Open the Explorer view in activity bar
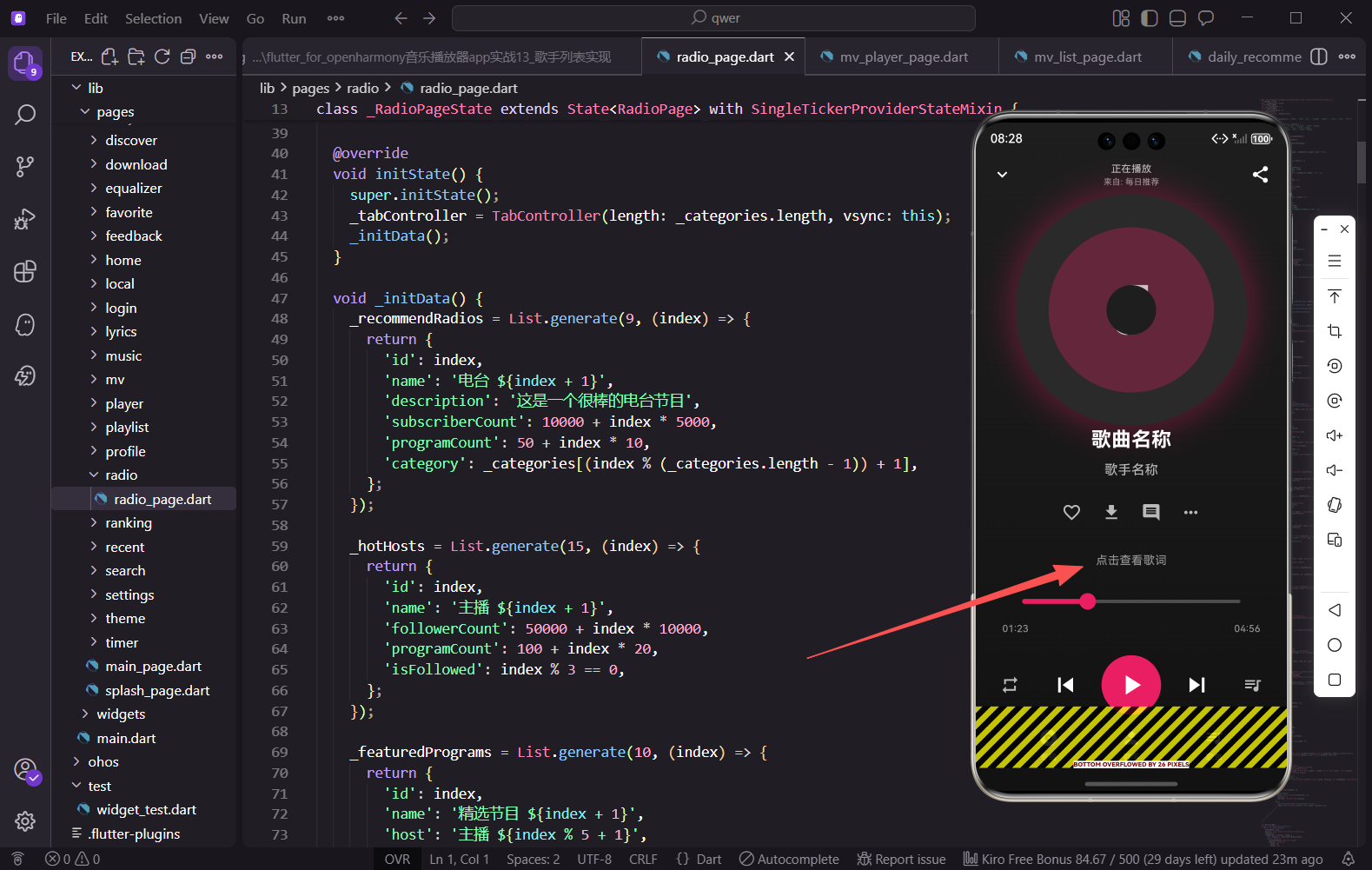 pos(24,63)
